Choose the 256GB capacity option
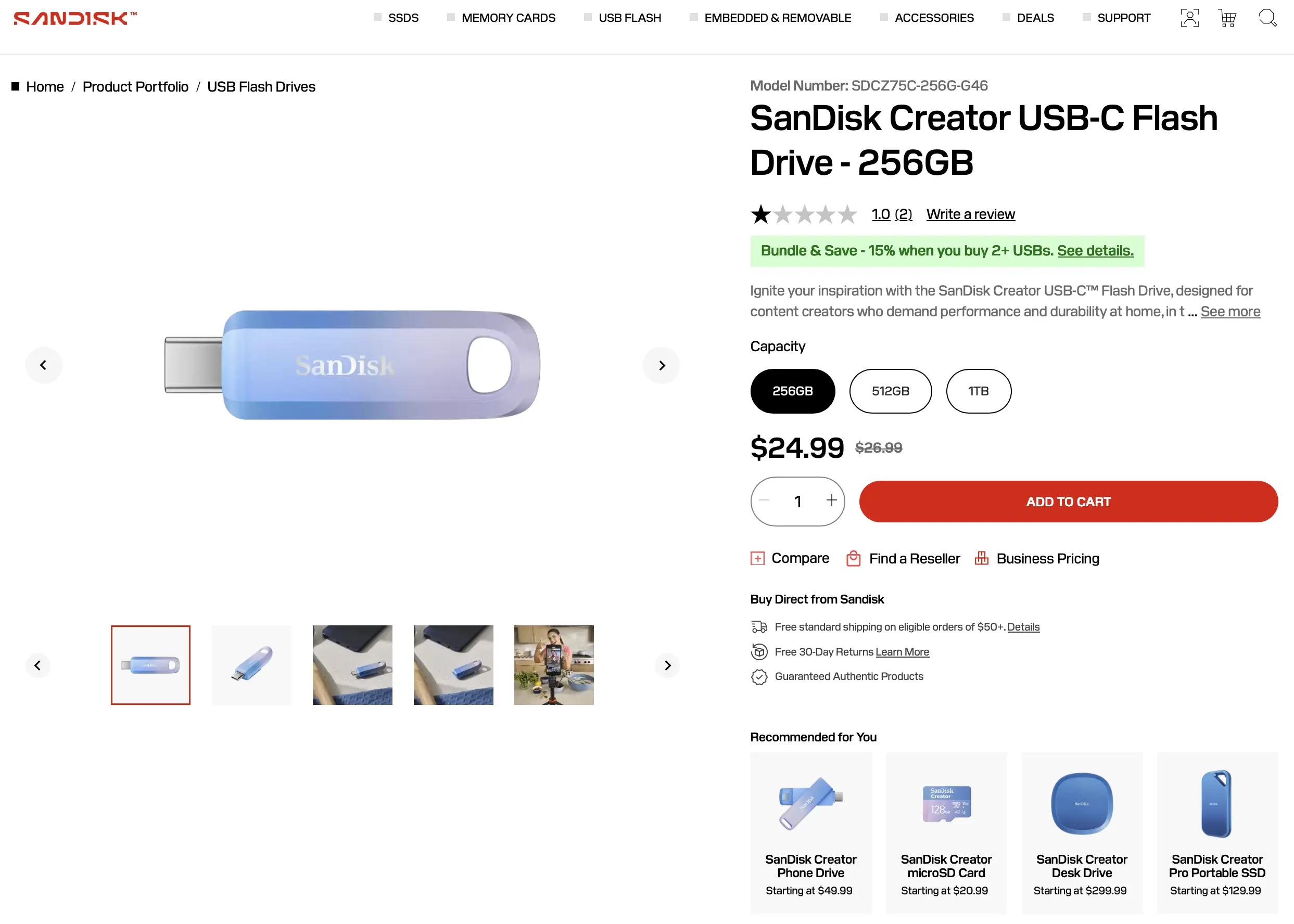 click(792, 391)
